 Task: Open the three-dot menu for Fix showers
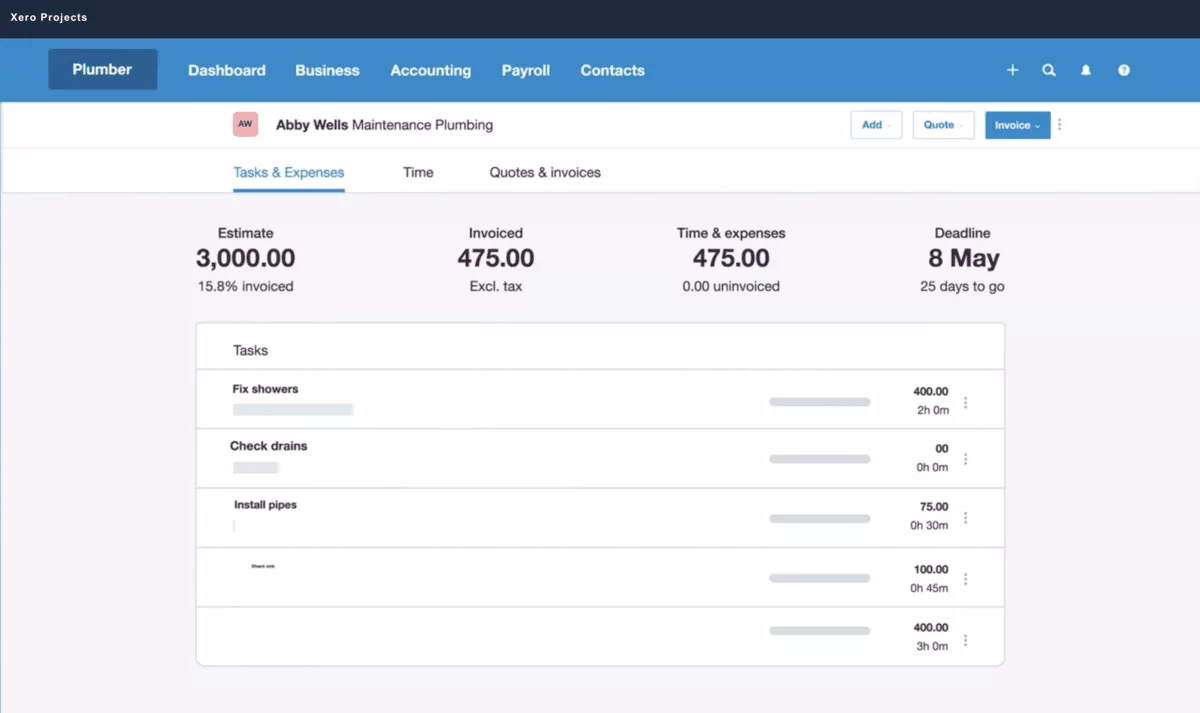(x=966, y=401)
